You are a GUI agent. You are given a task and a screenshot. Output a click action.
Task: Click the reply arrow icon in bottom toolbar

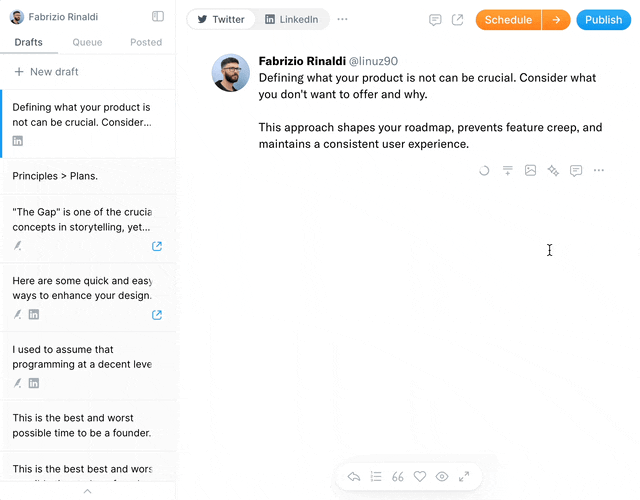pos(353,477)
